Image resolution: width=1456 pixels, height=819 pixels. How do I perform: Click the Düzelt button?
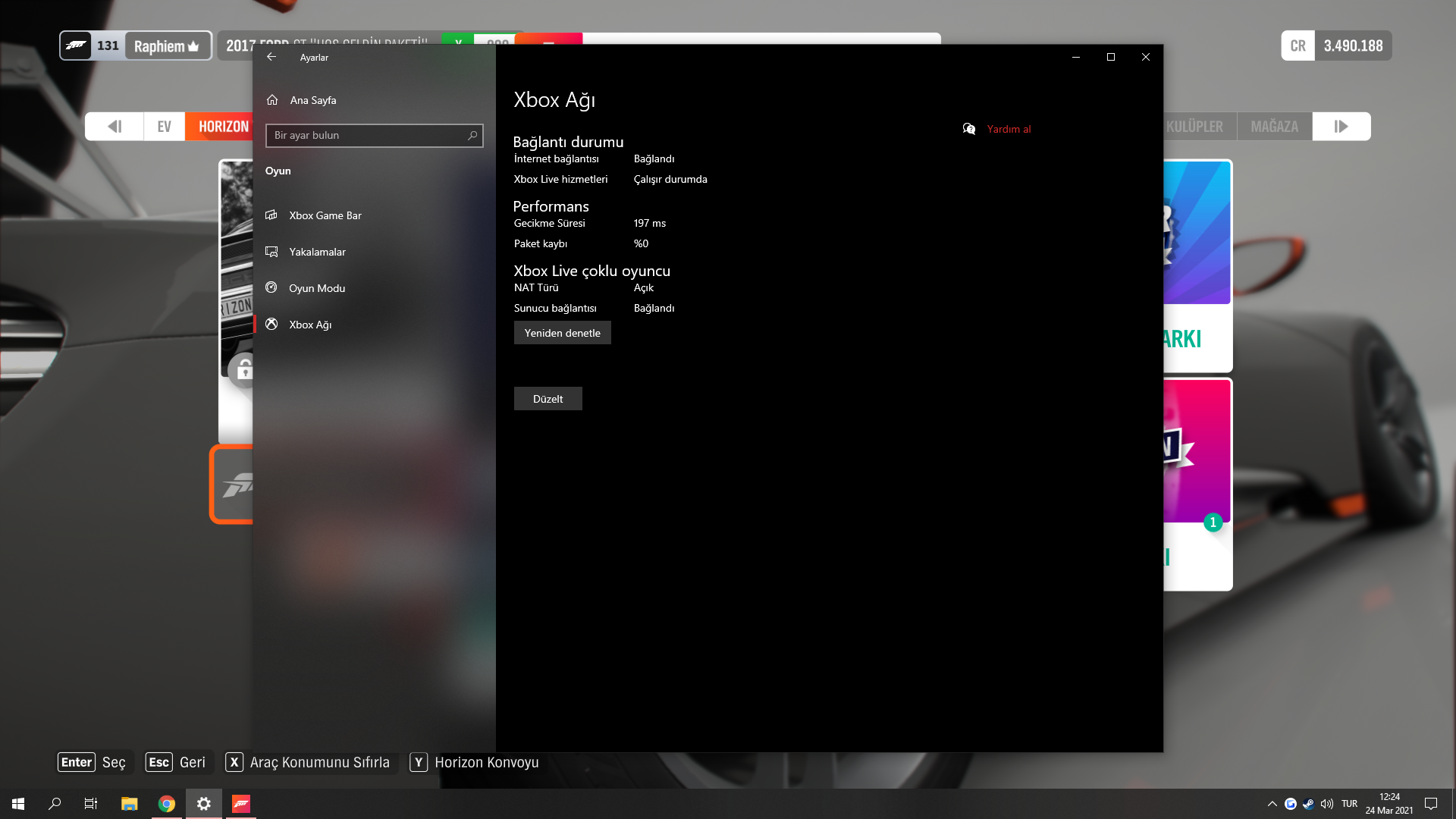pos(548,399)
